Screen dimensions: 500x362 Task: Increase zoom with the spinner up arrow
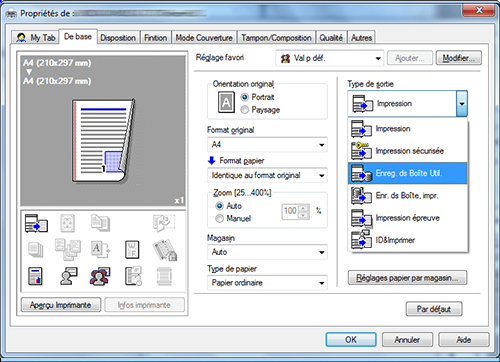click(x=303, y=208)
